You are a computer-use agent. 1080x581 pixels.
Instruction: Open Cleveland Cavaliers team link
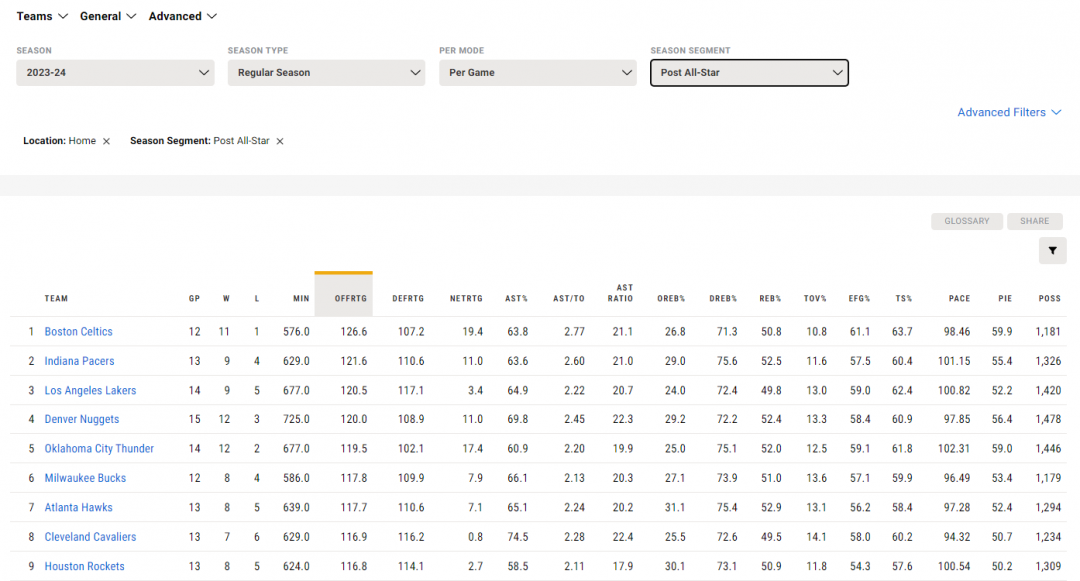pos(90,537)
